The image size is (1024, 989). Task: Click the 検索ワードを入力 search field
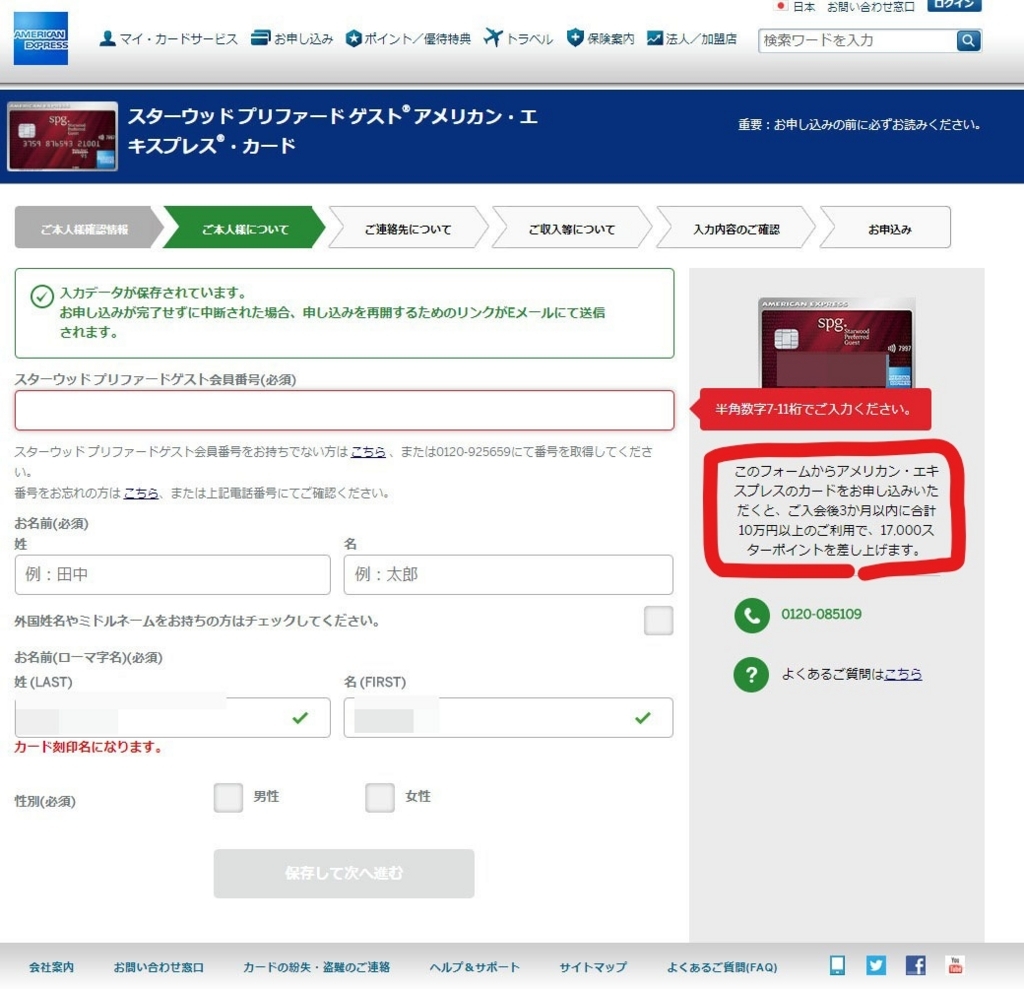(x=857, y=41)
